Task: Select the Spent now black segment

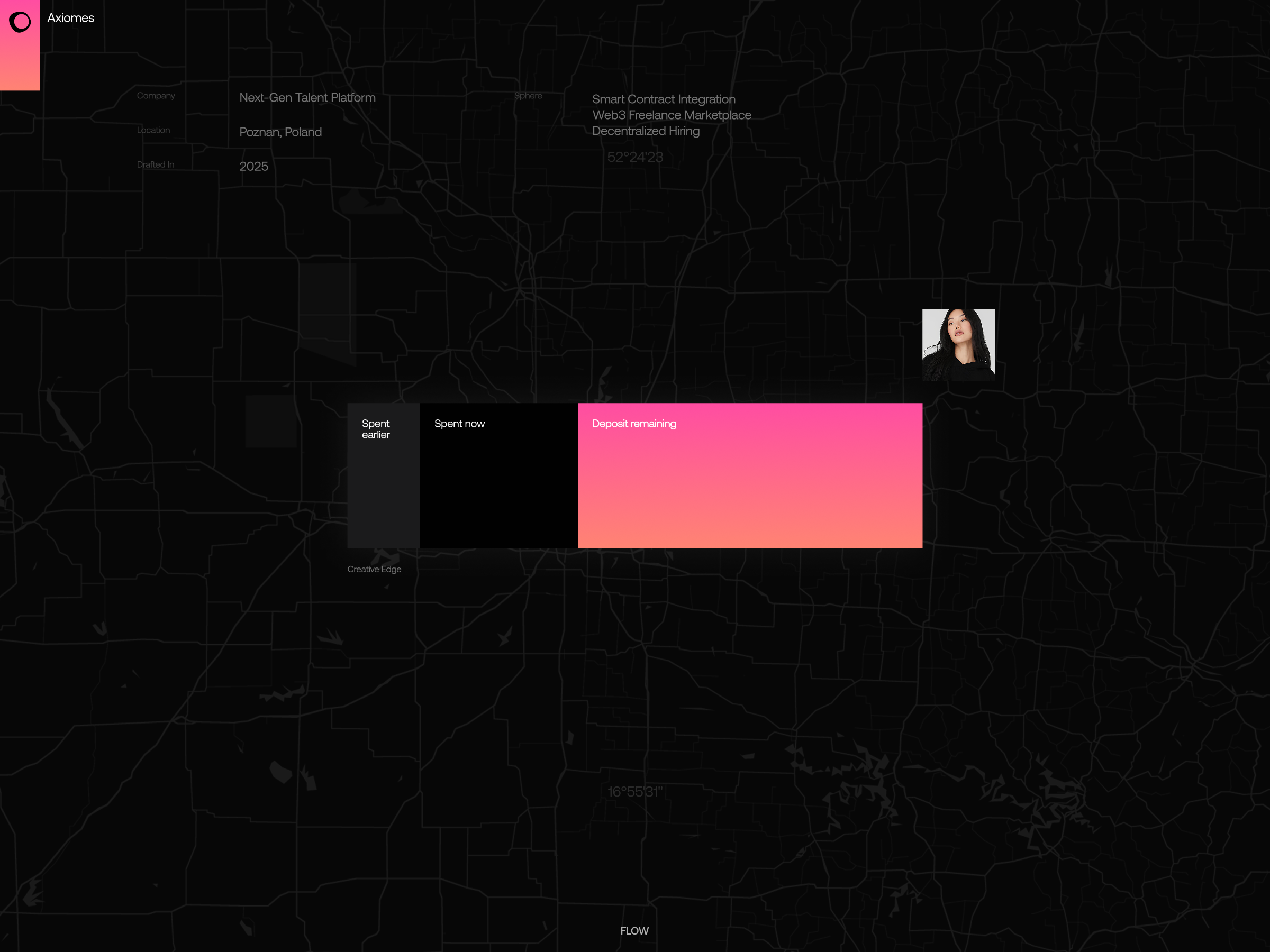Action: (498, 475)
